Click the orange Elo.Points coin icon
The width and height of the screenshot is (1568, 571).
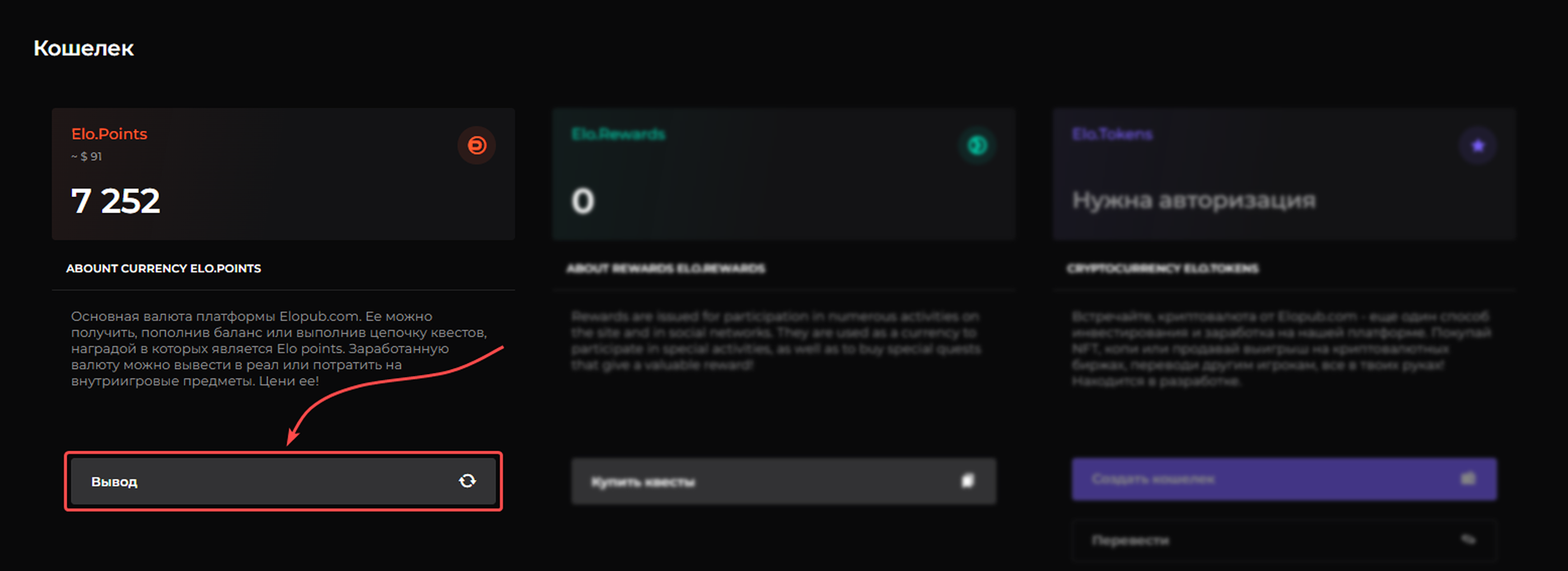pos(477,145)
